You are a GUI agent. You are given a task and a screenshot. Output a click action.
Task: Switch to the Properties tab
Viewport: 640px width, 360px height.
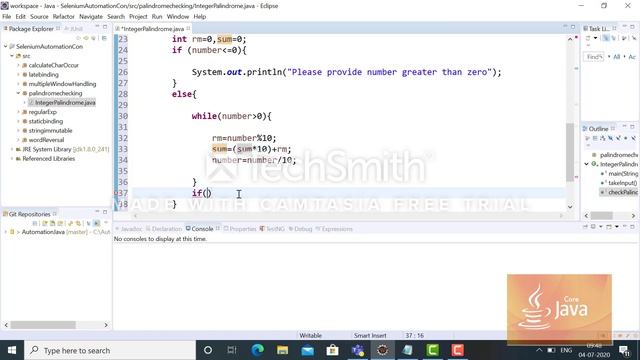click(x=240, y=229)
